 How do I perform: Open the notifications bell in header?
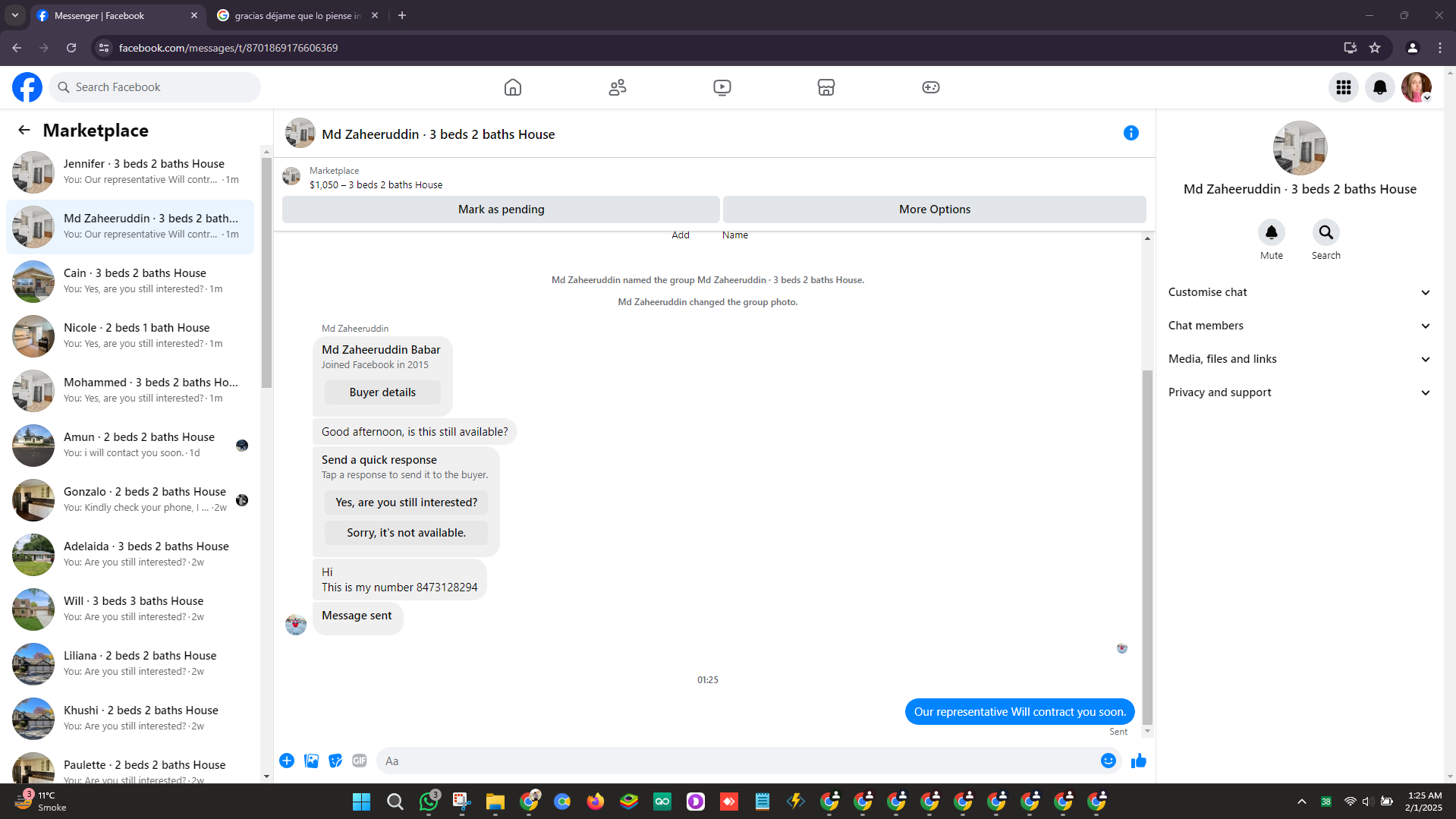point(1380,87)
